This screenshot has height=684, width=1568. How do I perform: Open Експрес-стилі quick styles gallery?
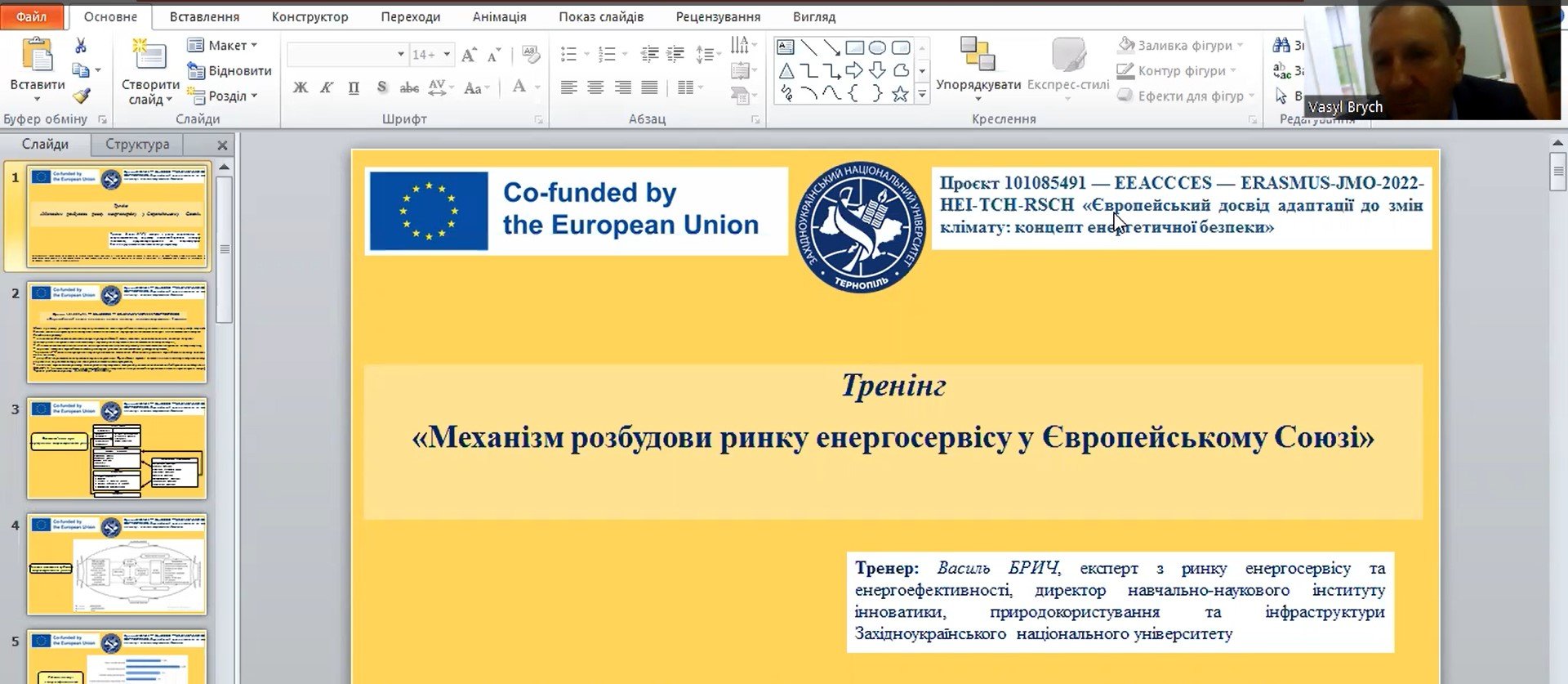coord(1067,69)
